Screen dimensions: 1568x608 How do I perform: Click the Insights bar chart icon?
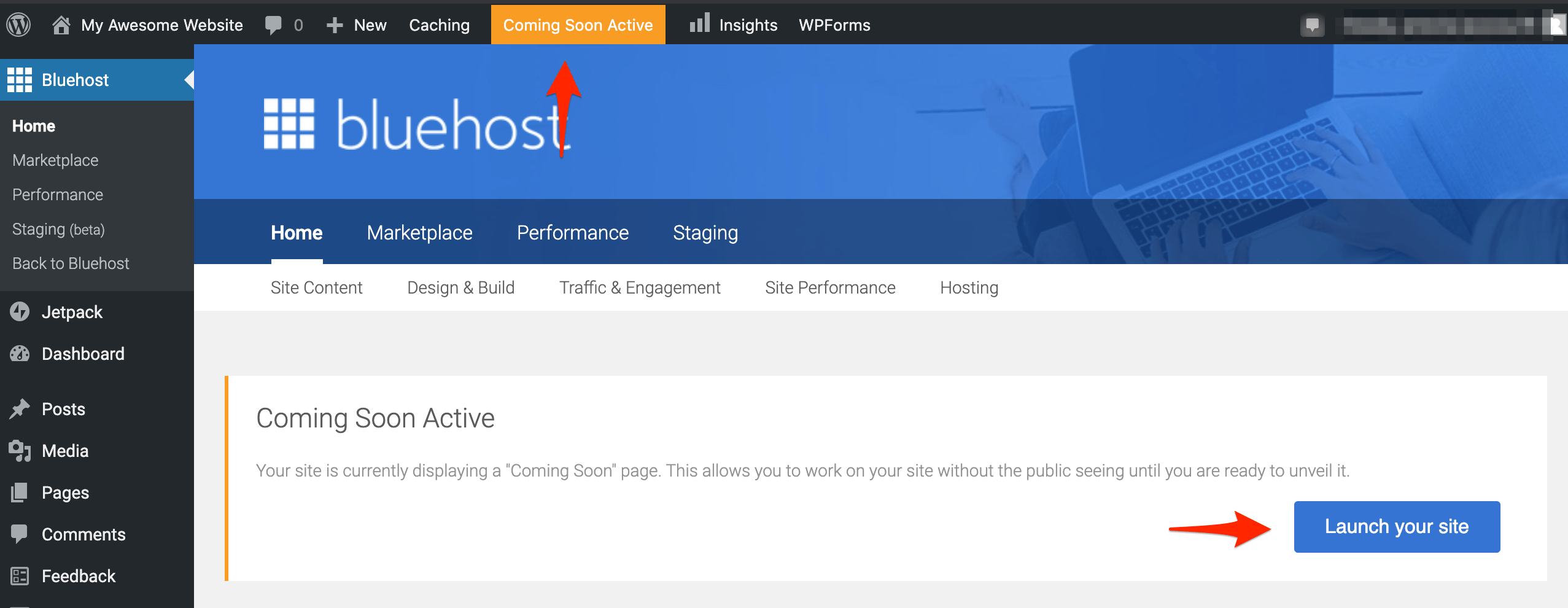[699, 23]
